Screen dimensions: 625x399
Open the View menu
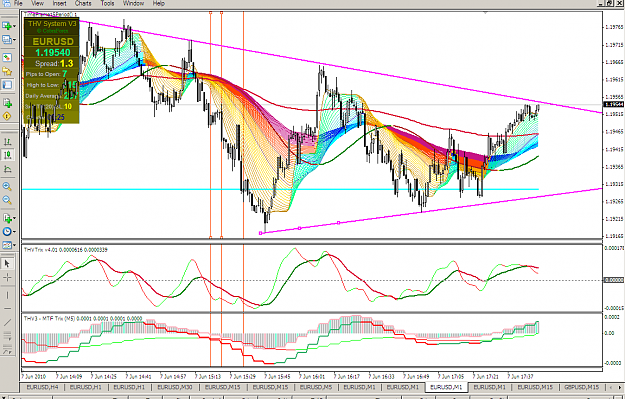37,3
